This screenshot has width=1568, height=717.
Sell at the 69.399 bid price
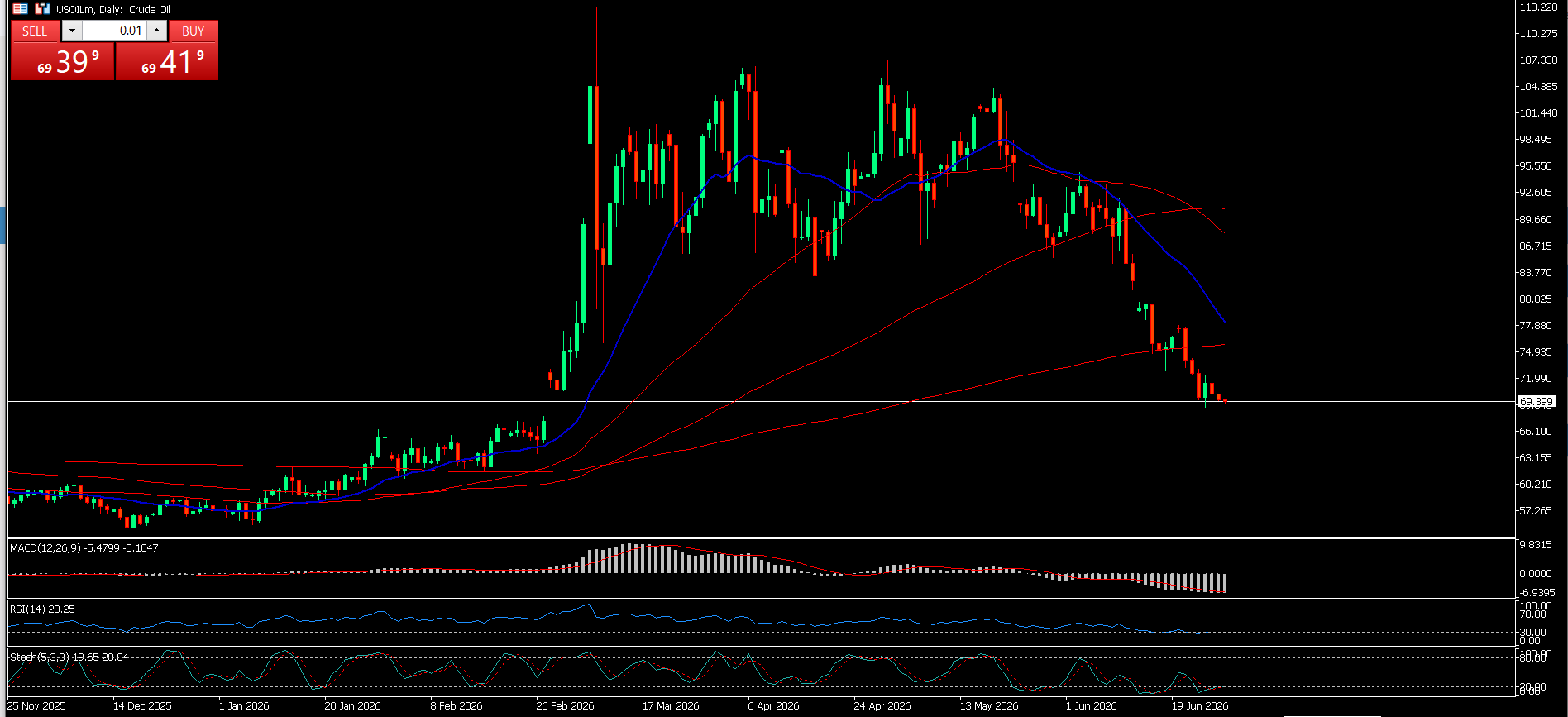point(63,61)
